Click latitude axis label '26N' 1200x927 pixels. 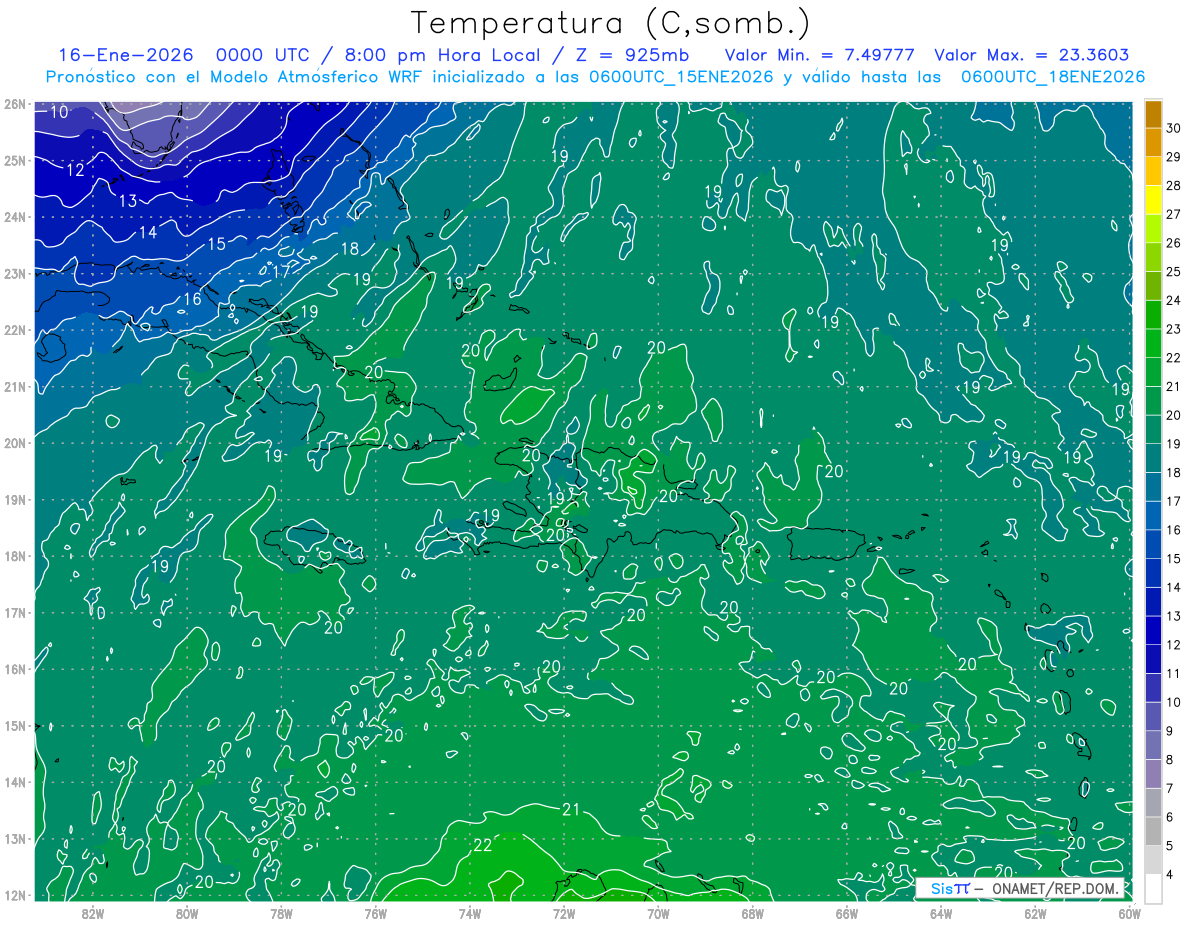tap(15, 104)
